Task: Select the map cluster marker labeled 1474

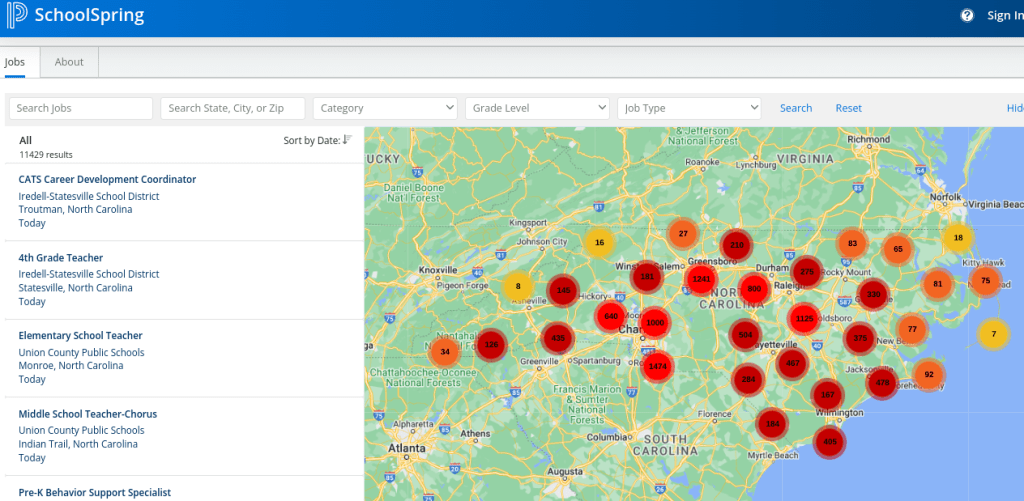Action: coord(657,367)
